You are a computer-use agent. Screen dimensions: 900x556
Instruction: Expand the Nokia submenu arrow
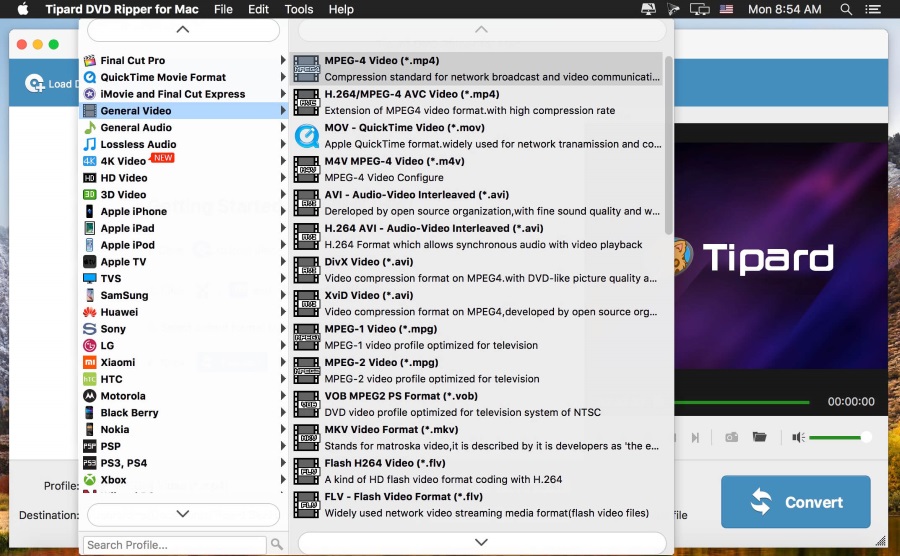tap(283, 429)
